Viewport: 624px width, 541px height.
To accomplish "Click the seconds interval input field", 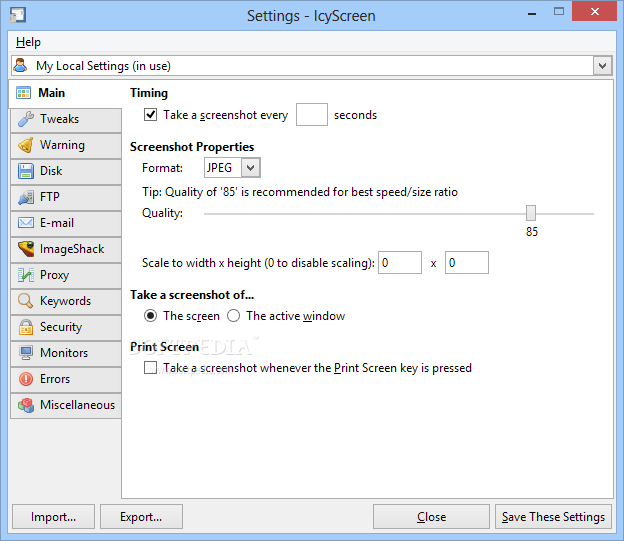I will (312, 115).
